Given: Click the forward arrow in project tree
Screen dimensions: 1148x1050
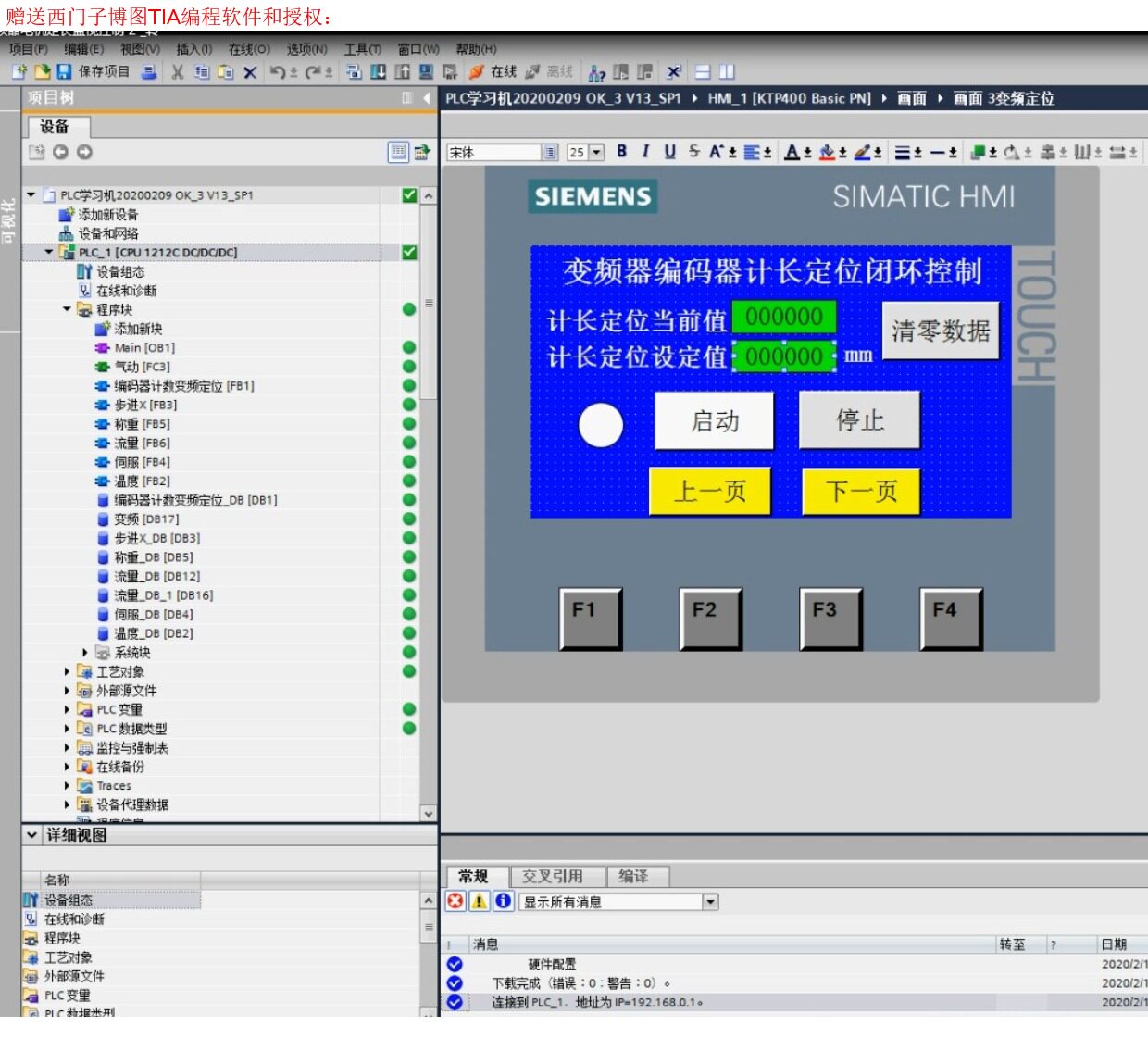Looking at the screenshot, I should click(84, 152).
